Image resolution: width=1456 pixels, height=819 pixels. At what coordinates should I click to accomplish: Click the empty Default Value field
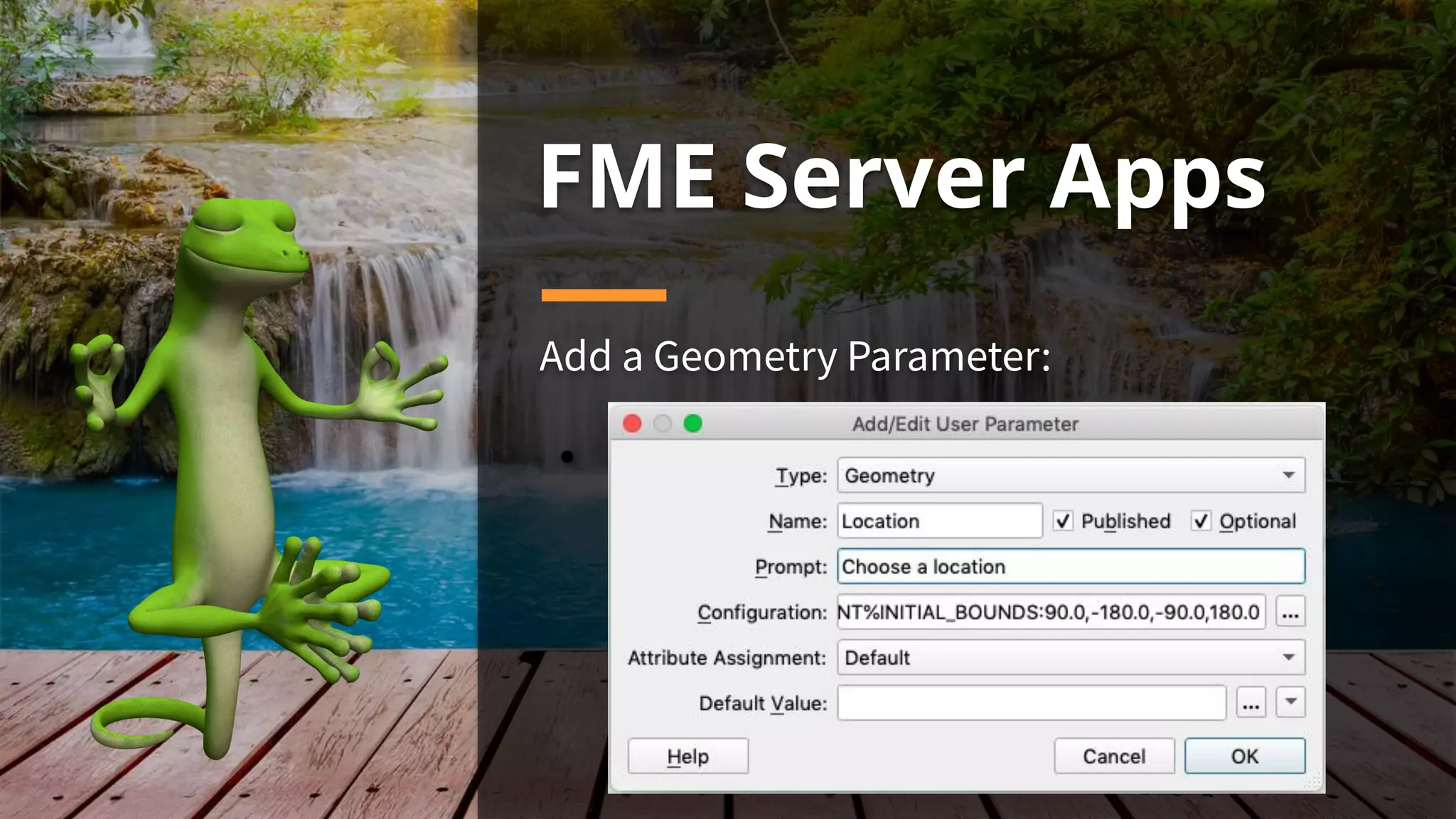pyautogui.click(x=1031, y=703)
